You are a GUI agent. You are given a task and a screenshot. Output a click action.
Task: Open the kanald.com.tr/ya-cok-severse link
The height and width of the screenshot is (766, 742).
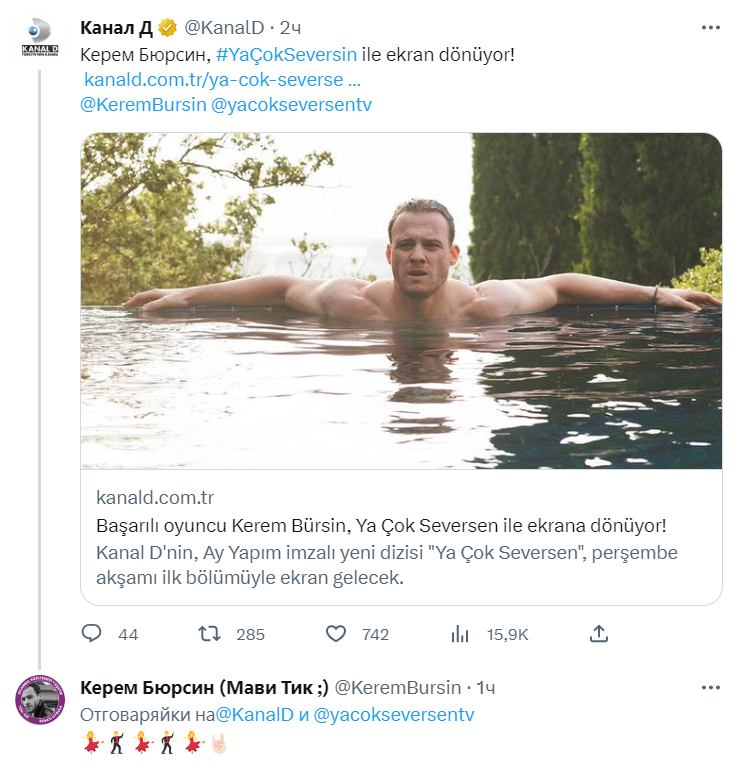[x=222, y=78]
